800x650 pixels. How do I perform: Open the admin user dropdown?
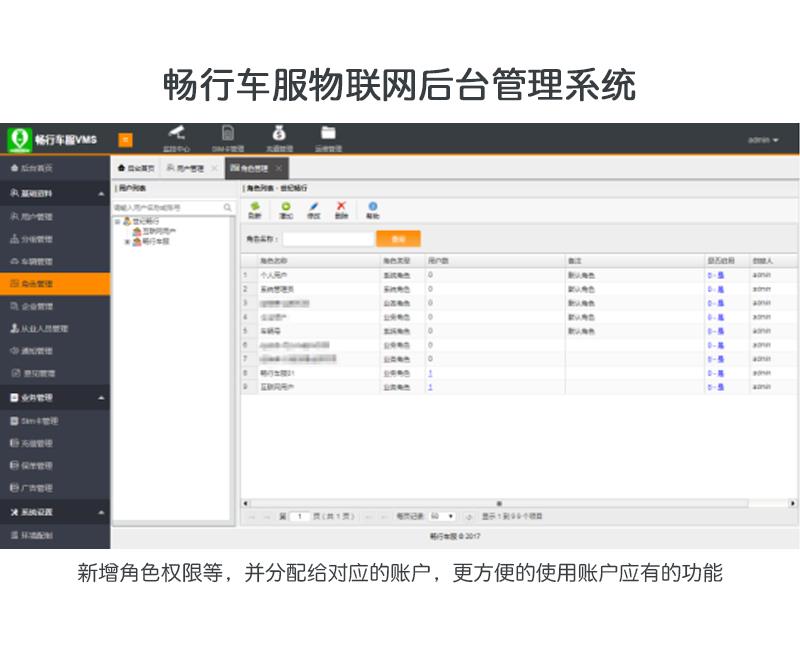(x=763, y=140)
